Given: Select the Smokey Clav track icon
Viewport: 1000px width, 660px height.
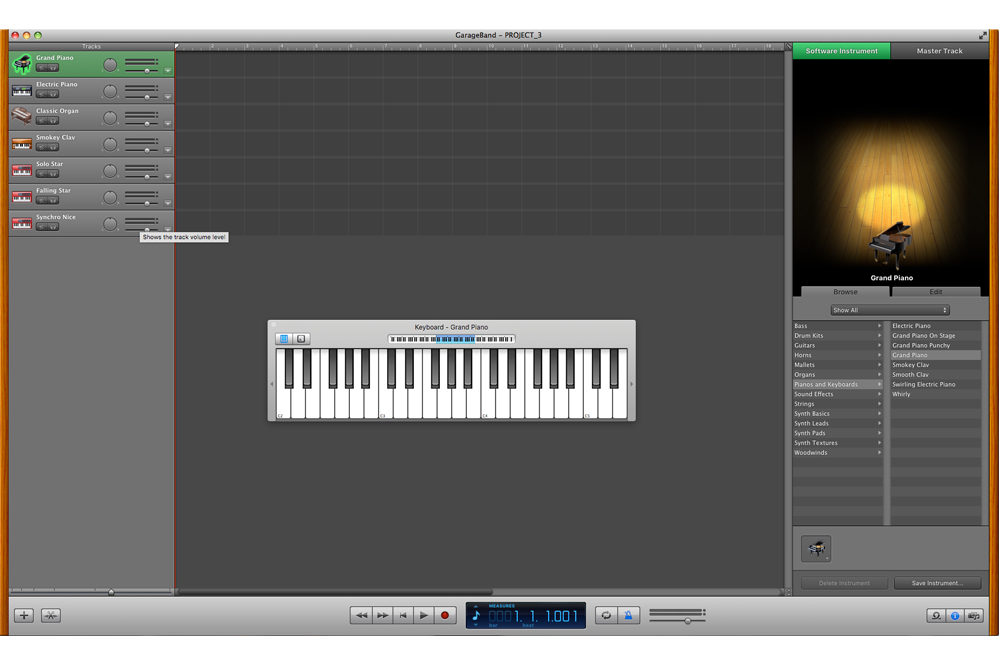Looking at the screenshot, I should 22,144.
